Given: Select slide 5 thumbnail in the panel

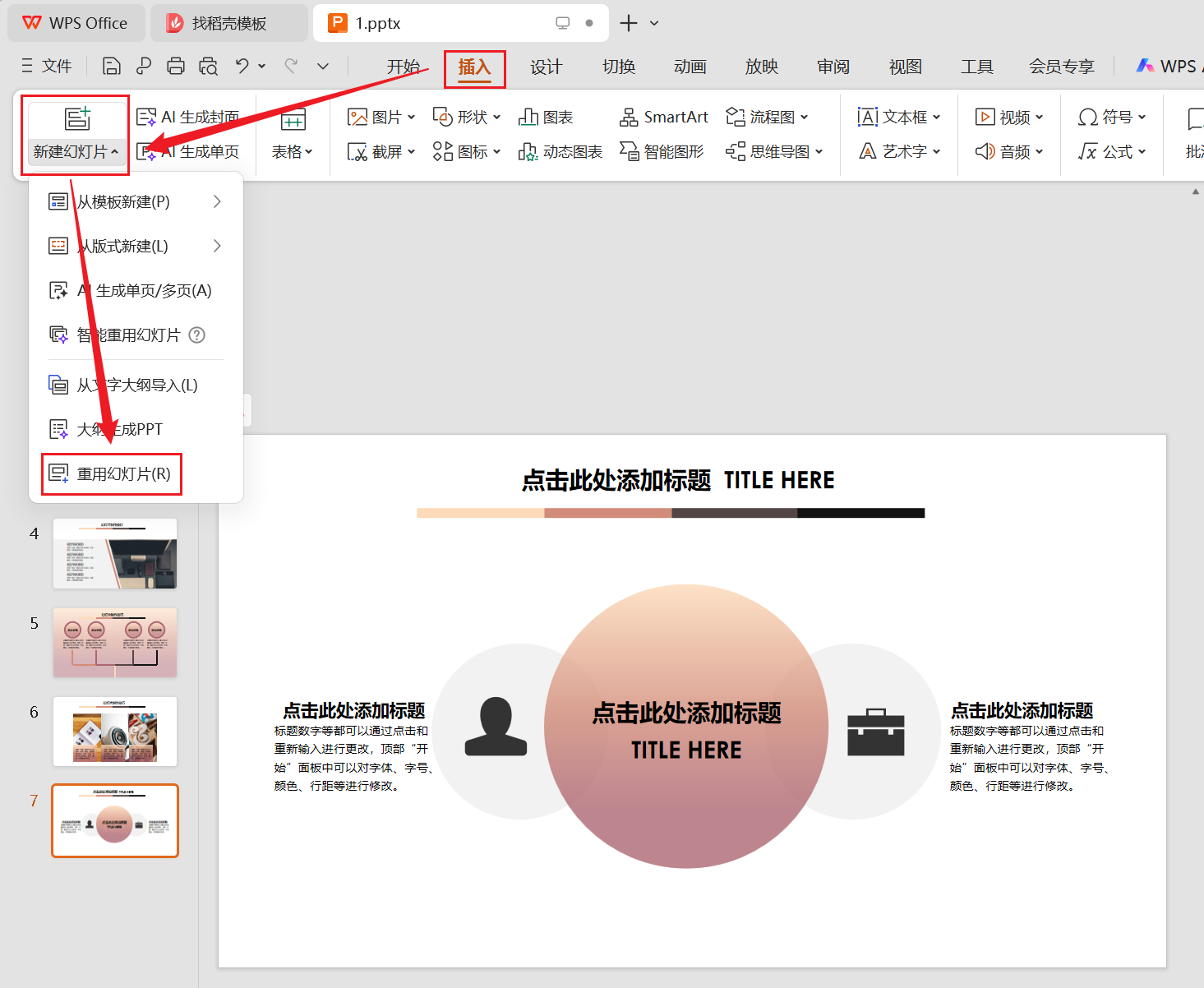Looking at the screenshot, I should click(114, 642).
